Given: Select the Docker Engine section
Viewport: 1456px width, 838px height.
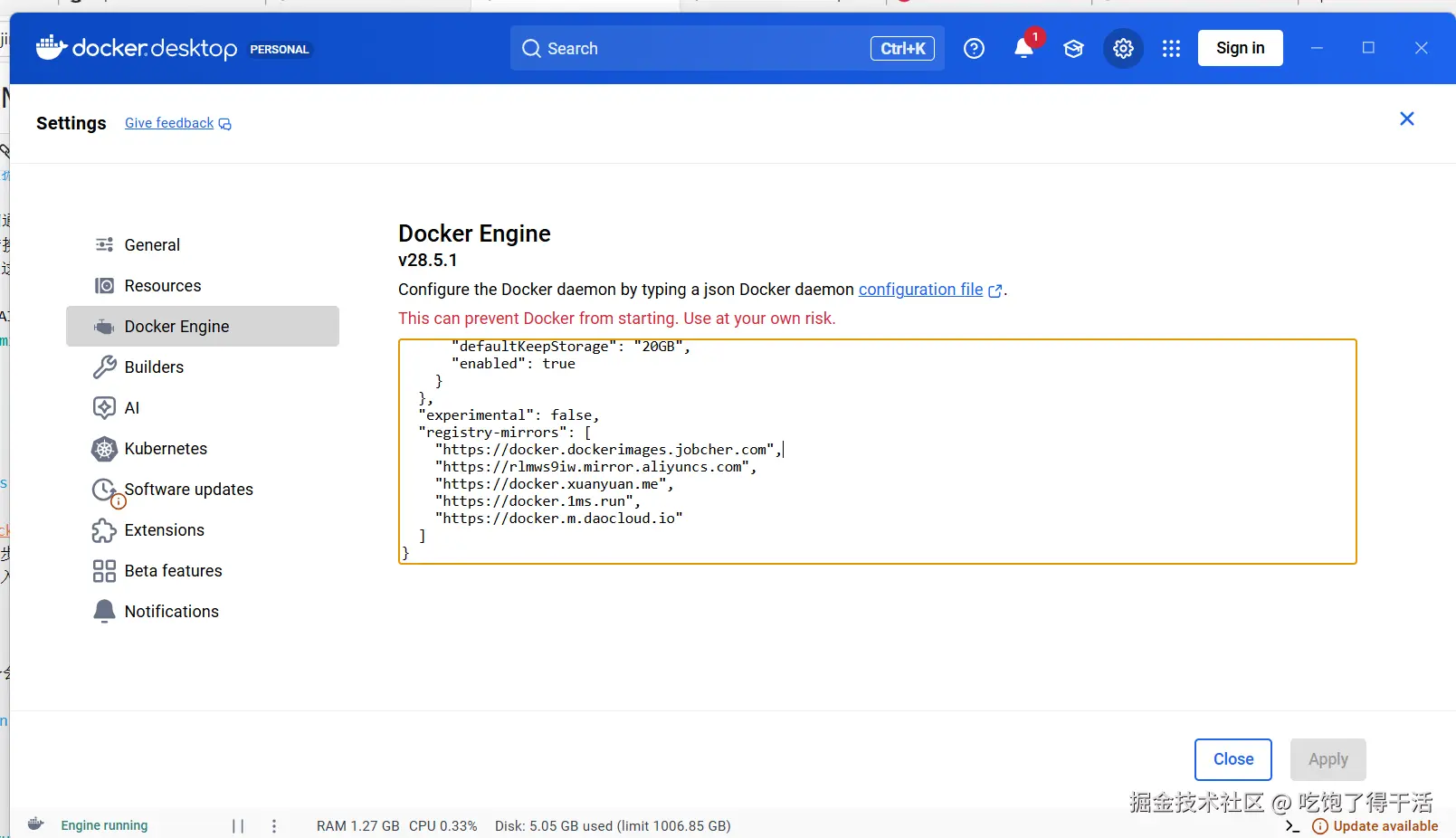Looking at the screenshot, I should (203, 326).
